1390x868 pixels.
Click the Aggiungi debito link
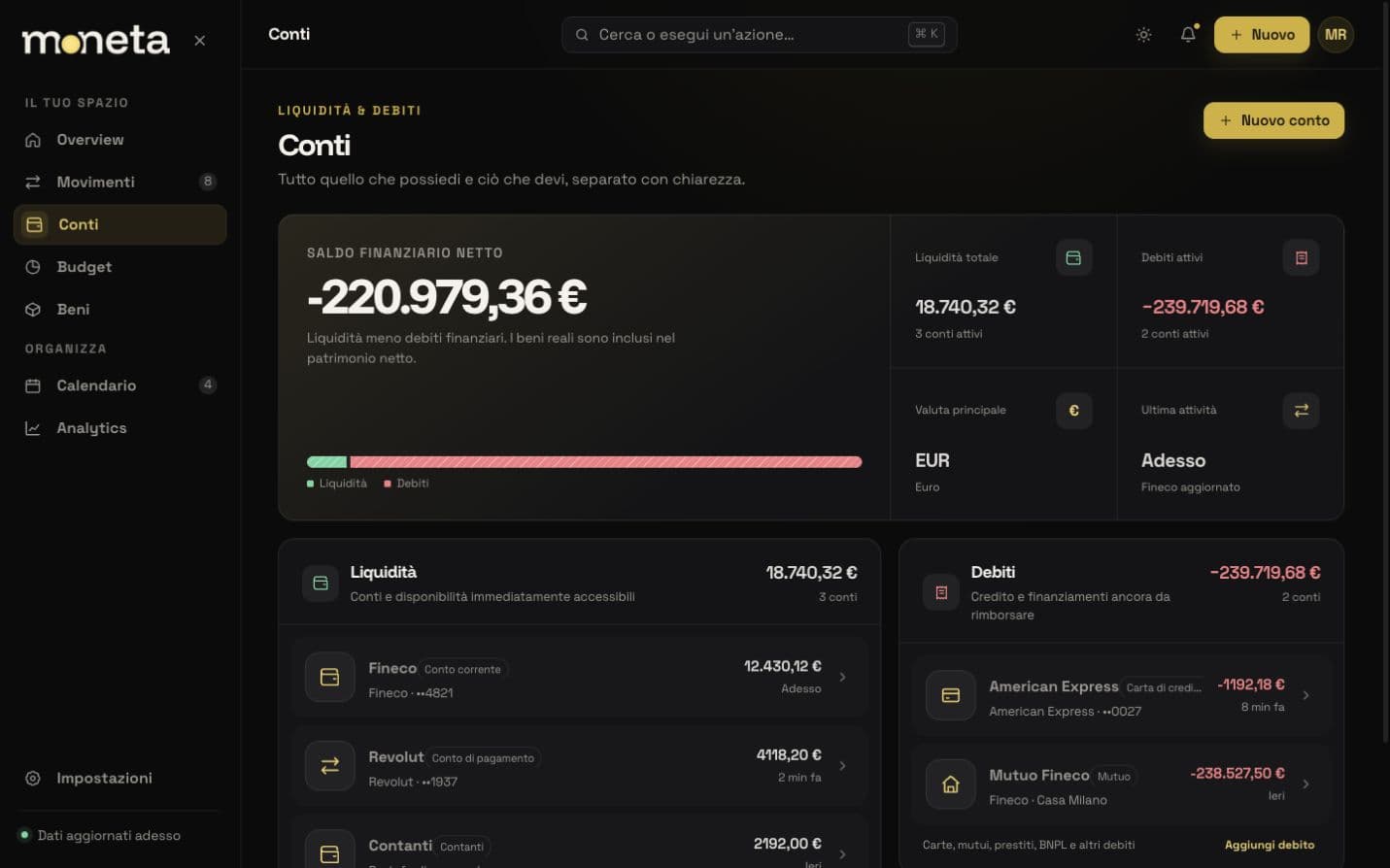coord(1270,845)
